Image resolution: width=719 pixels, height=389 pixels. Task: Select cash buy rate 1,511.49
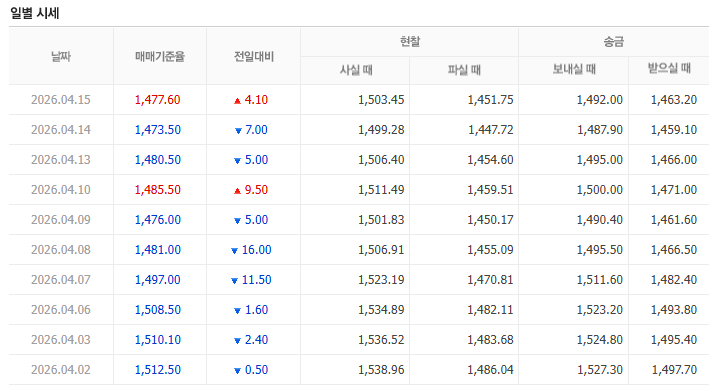(381, 189)
